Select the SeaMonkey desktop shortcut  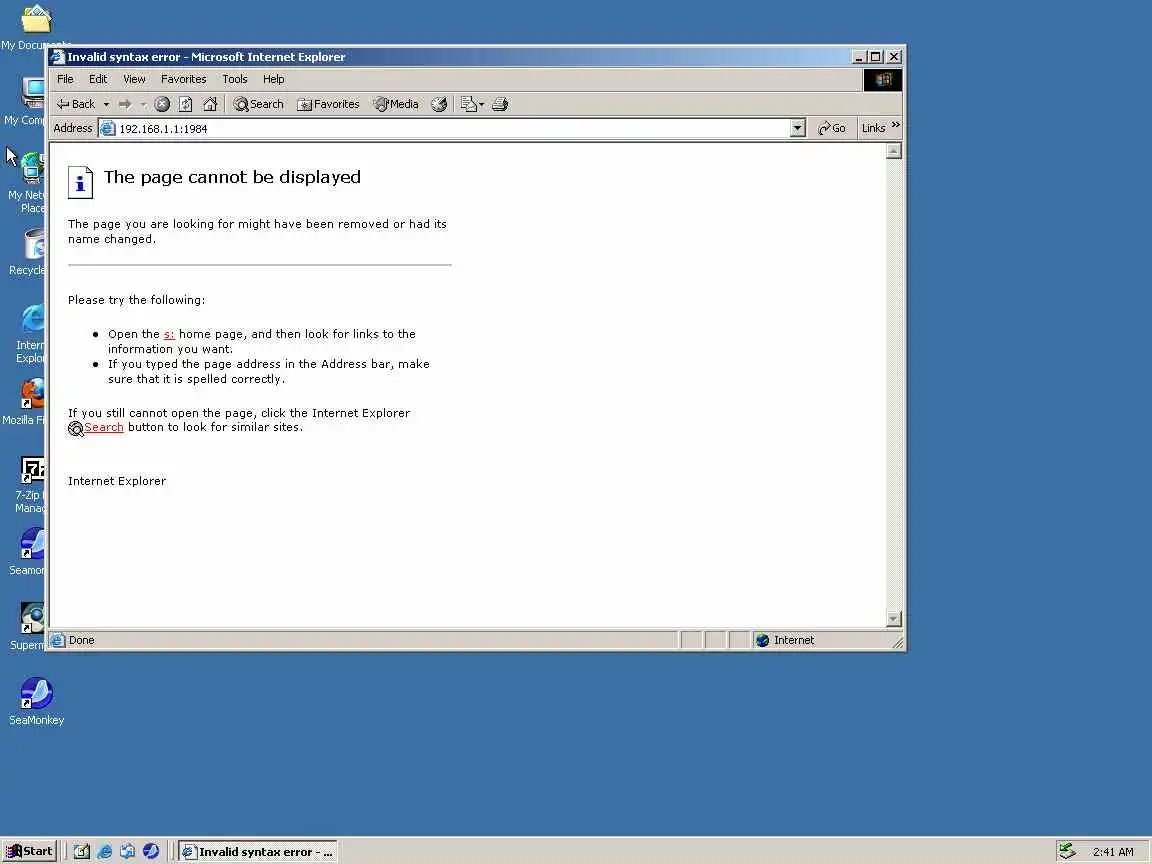(36, 701)
